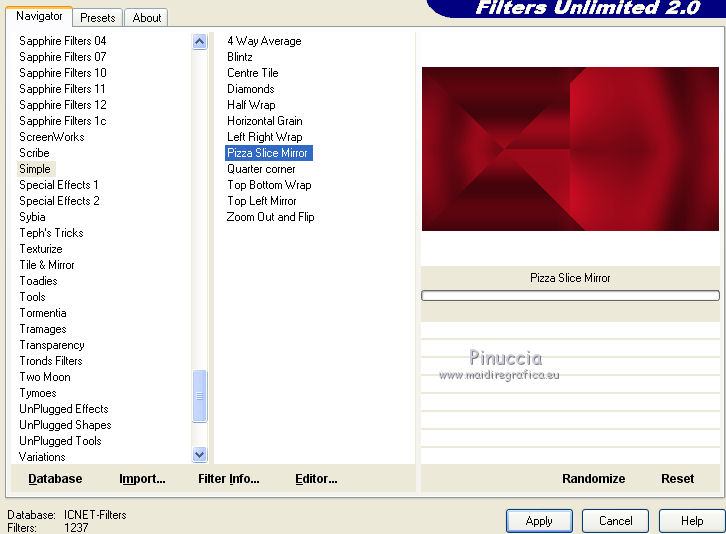Select Texturize category
Screen dimensions: 726x534
pyautogui.click(x=41, y=249)
